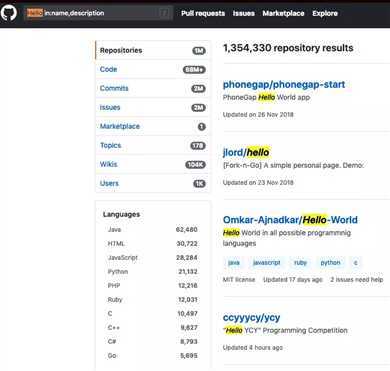The image size is (390, 371).
Task: Show Users search results
Action: (153, 183)
